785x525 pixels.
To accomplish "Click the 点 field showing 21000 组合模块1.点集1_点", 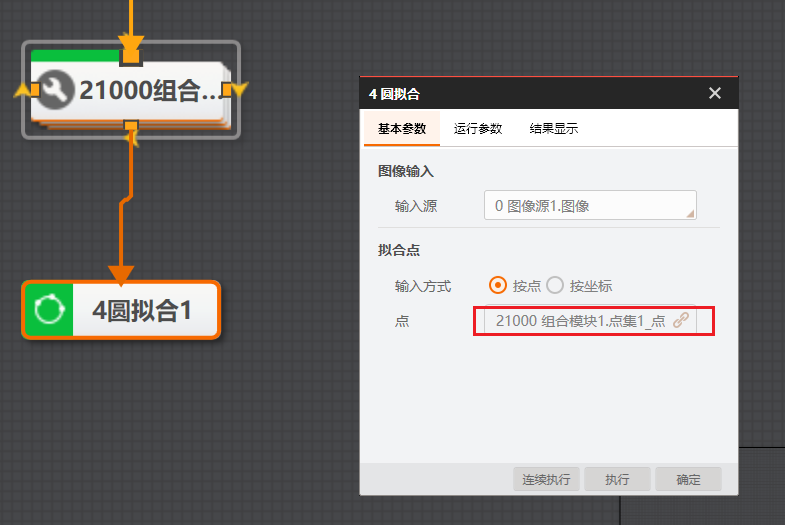I will click(x=580, y=320).
